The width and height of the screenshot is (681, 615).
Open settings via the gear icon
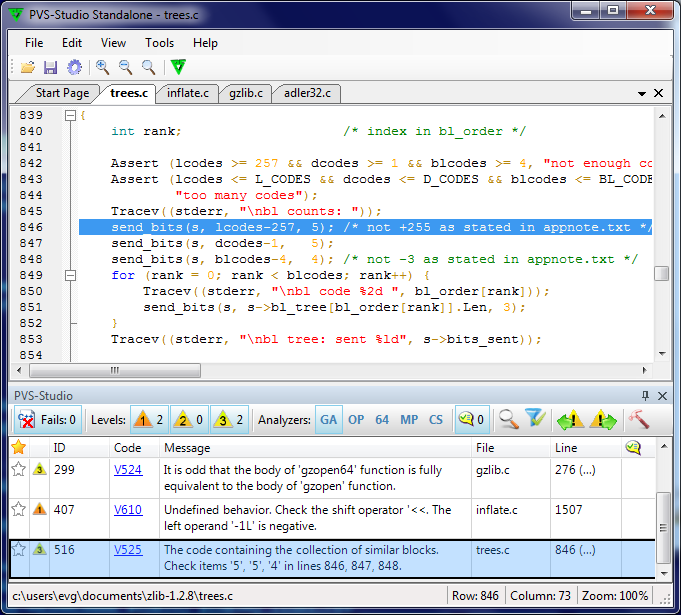pyautogui.click(x=74, y=67)
